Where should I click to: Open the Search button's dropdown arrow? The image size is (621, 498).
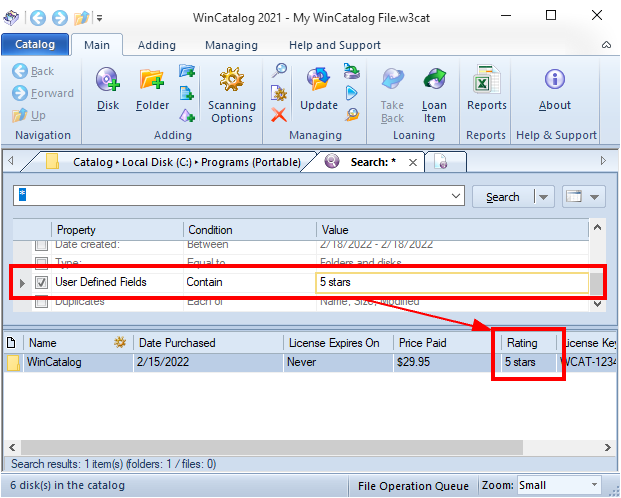point(543,197)
